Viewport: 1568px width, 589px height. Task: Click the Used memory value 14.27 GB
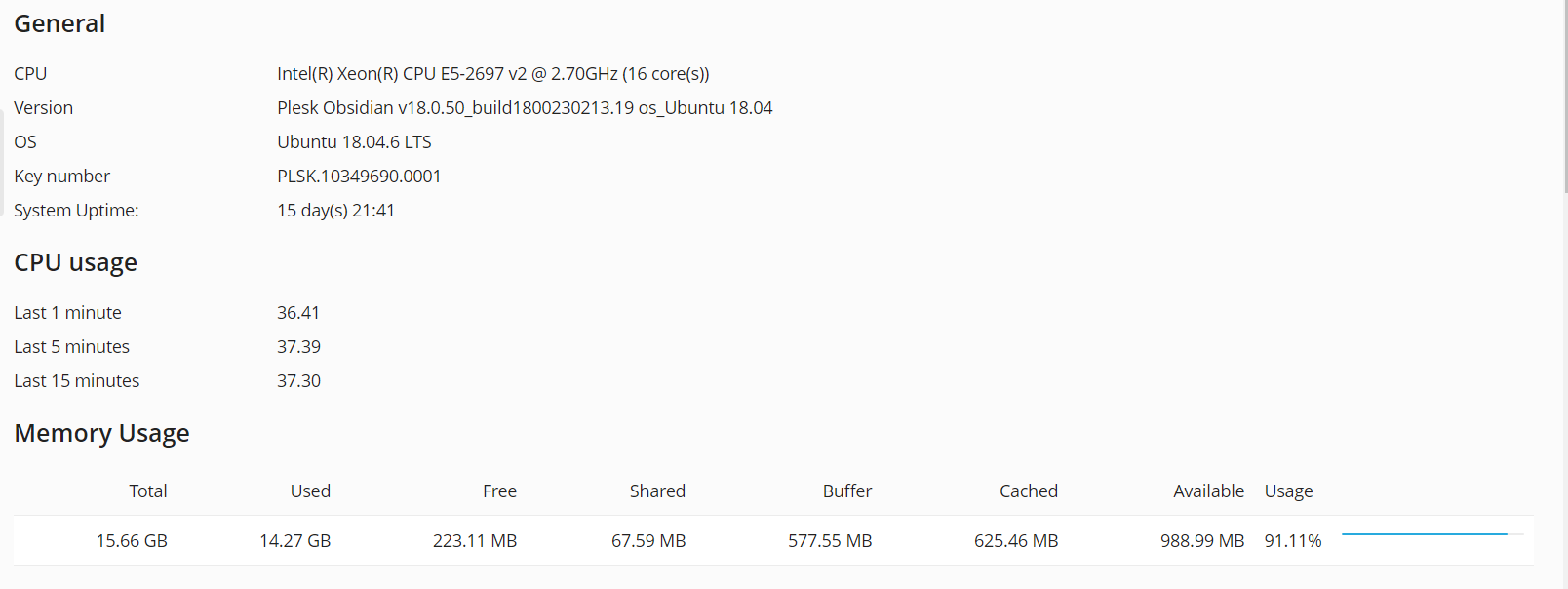(294, 541)
